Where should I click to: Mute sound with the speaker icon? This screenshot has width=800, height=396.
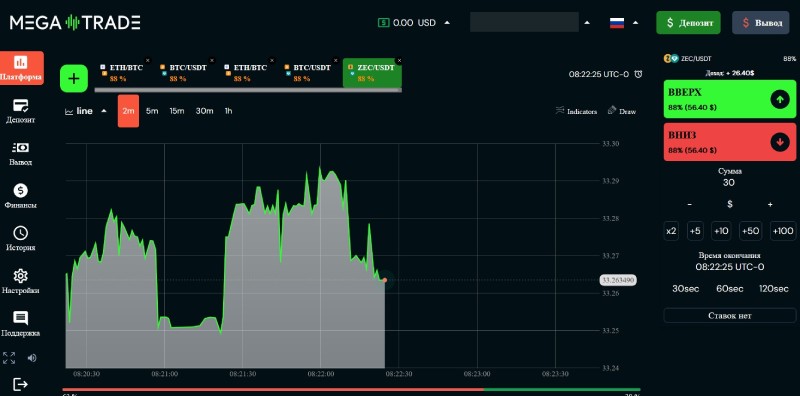(32, 358)
